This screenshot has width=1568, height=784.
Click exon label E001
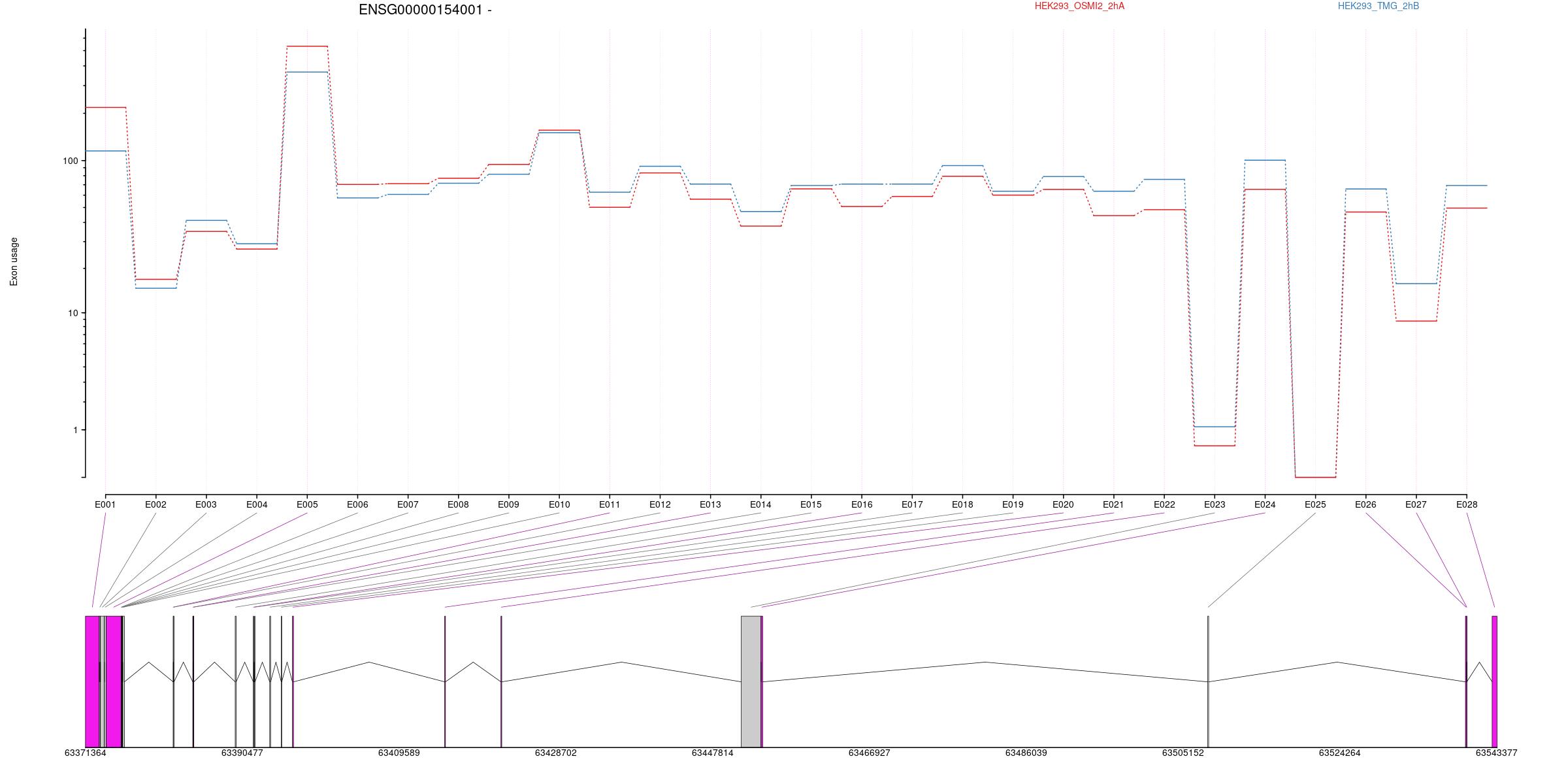105,504
